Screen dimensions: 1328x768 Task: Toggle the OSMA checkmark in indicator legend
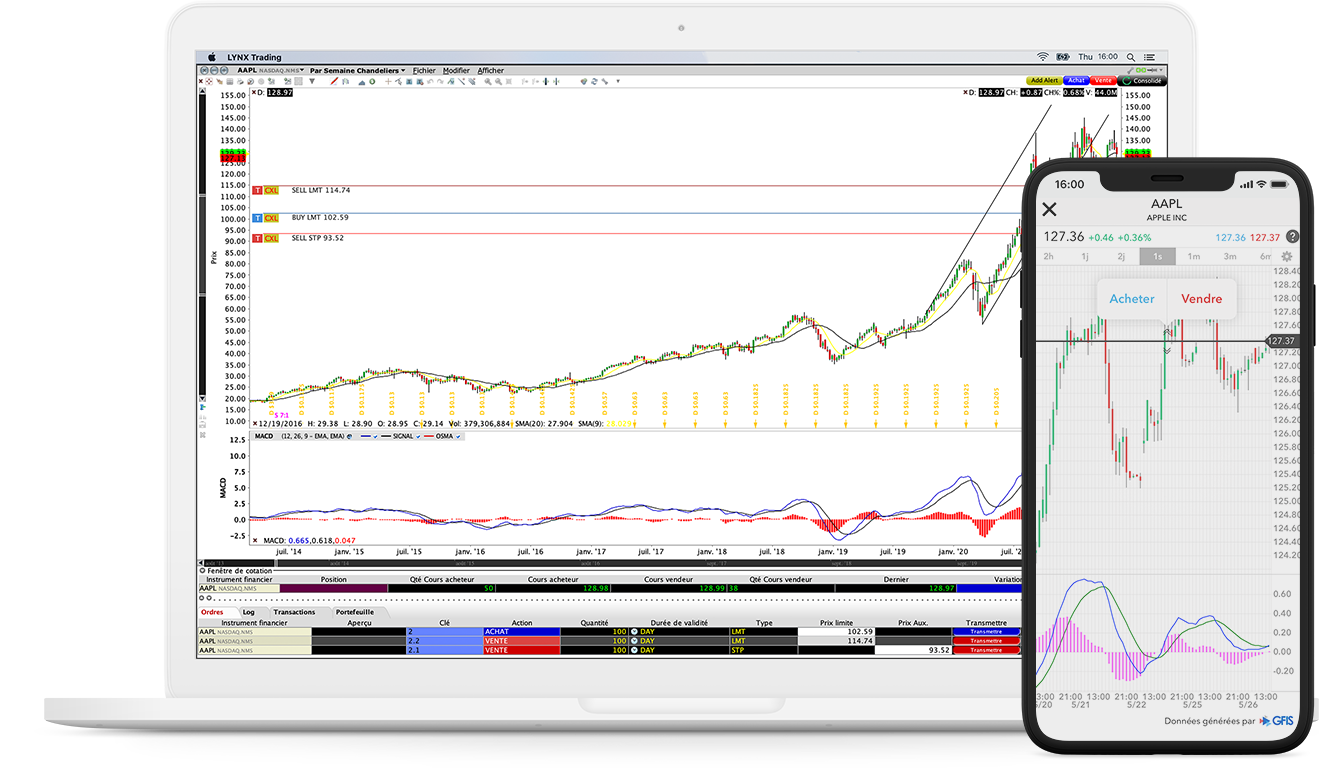coord(458,437)
